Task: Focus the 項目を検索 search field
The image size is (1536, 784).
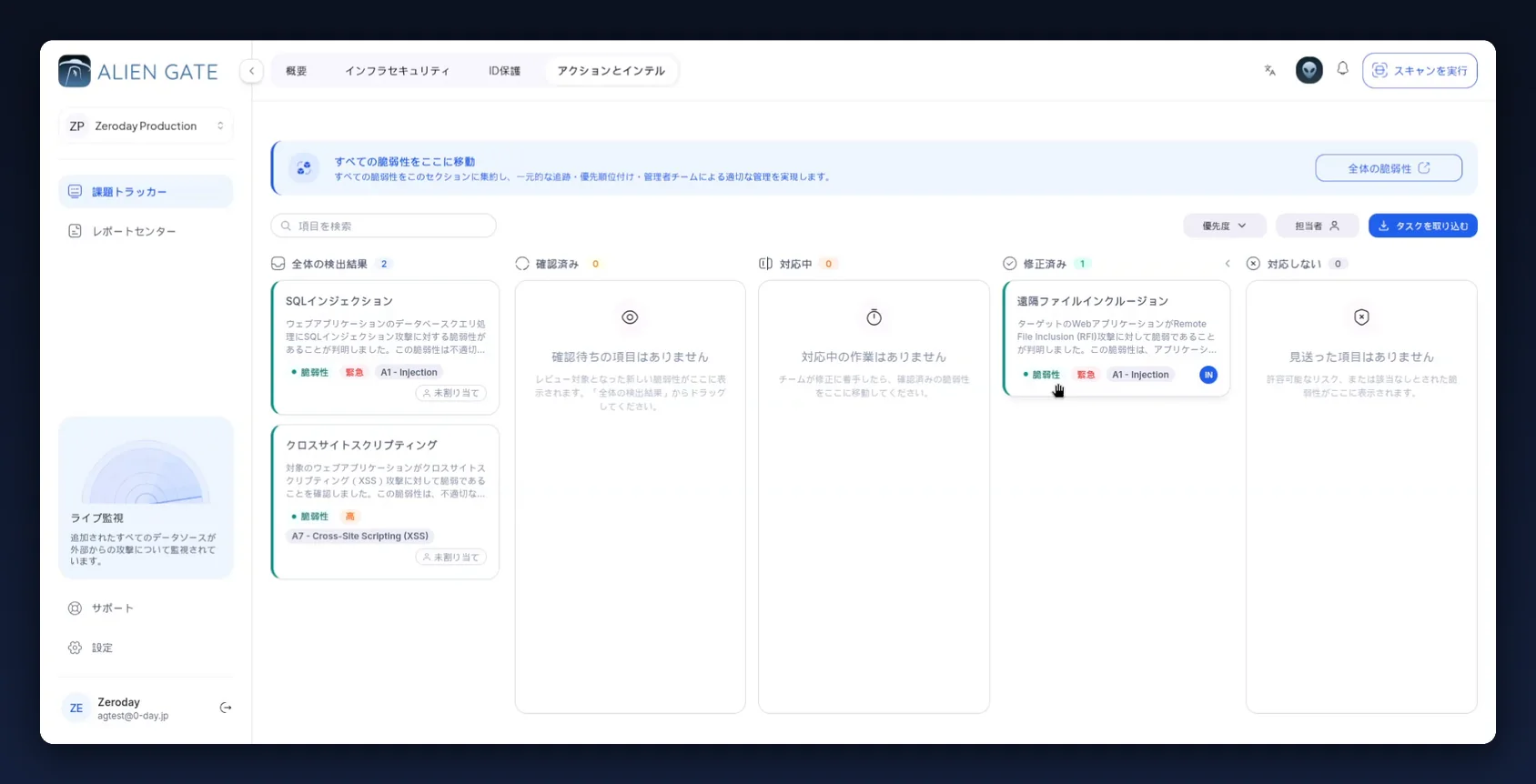Action: [x=383, y=226]
